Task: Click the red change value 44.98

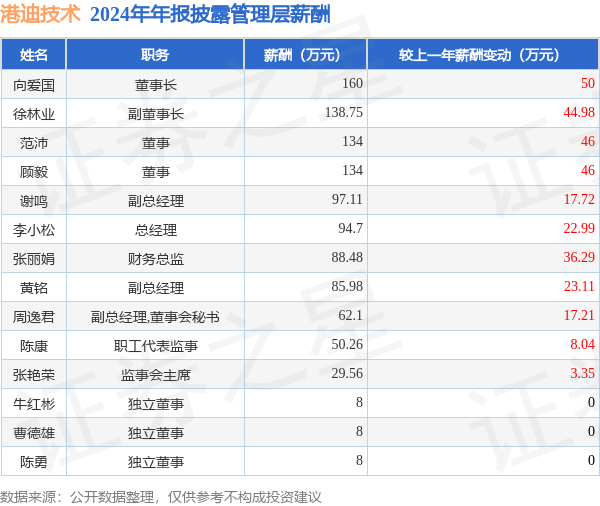Action: (579, 112)
